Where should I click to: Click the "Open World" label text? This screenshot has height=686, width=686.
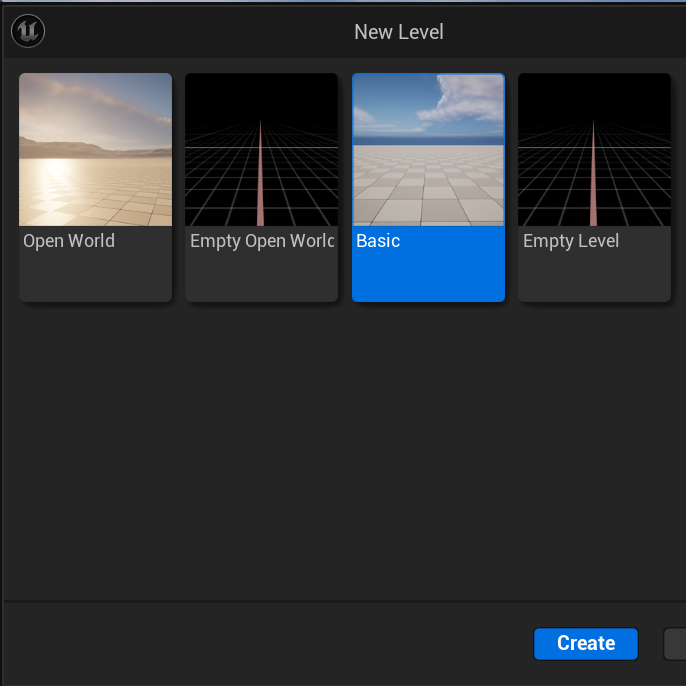69,241
